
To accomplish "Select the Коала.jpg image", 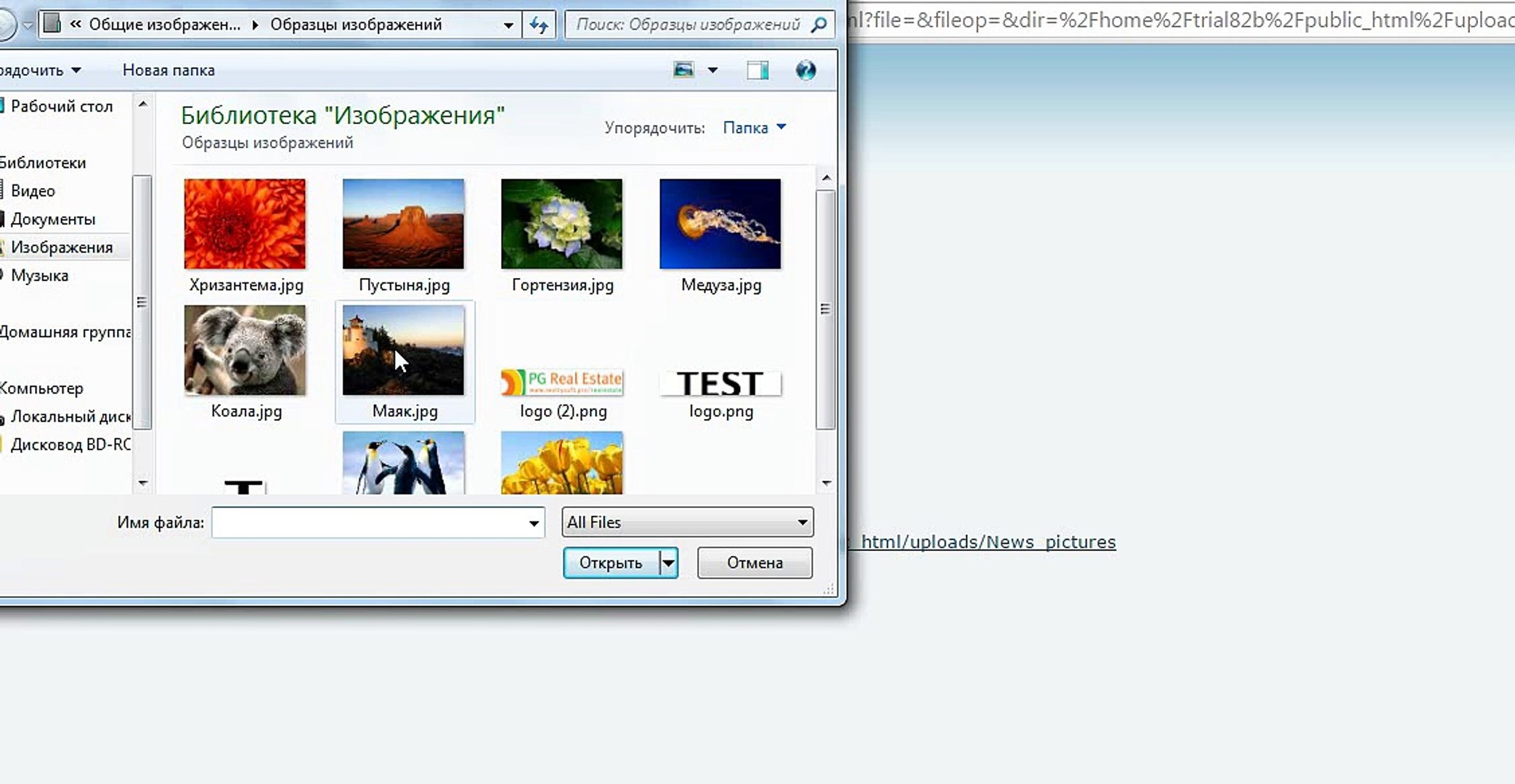I will click(x=245, y=351).
